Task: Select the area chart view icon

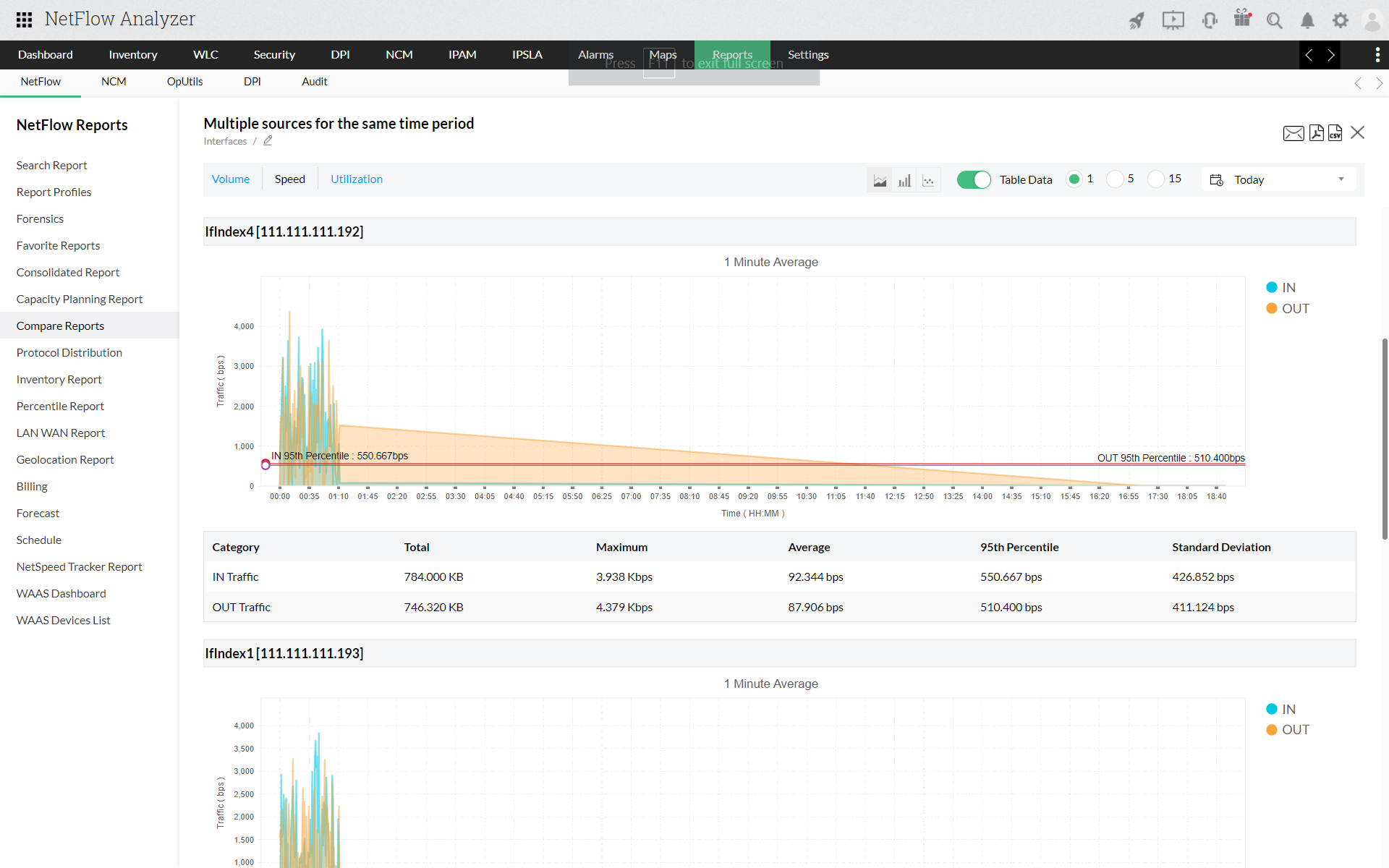Action: point(880,180)
